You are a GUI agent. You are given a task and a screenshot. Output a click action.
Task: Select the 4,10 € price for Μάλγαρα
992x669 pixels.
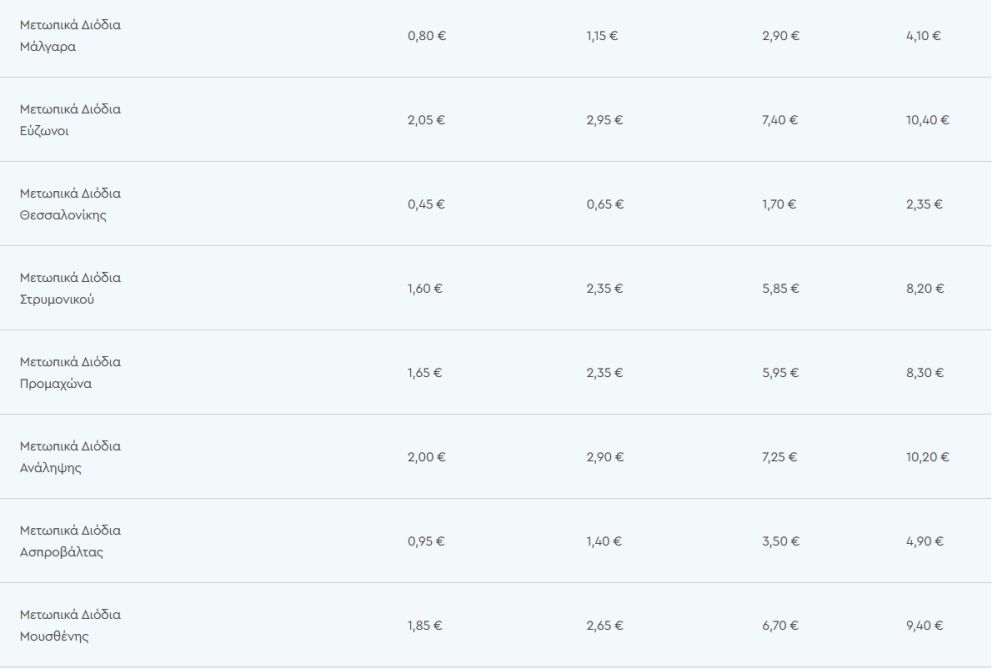click(922, 36)
